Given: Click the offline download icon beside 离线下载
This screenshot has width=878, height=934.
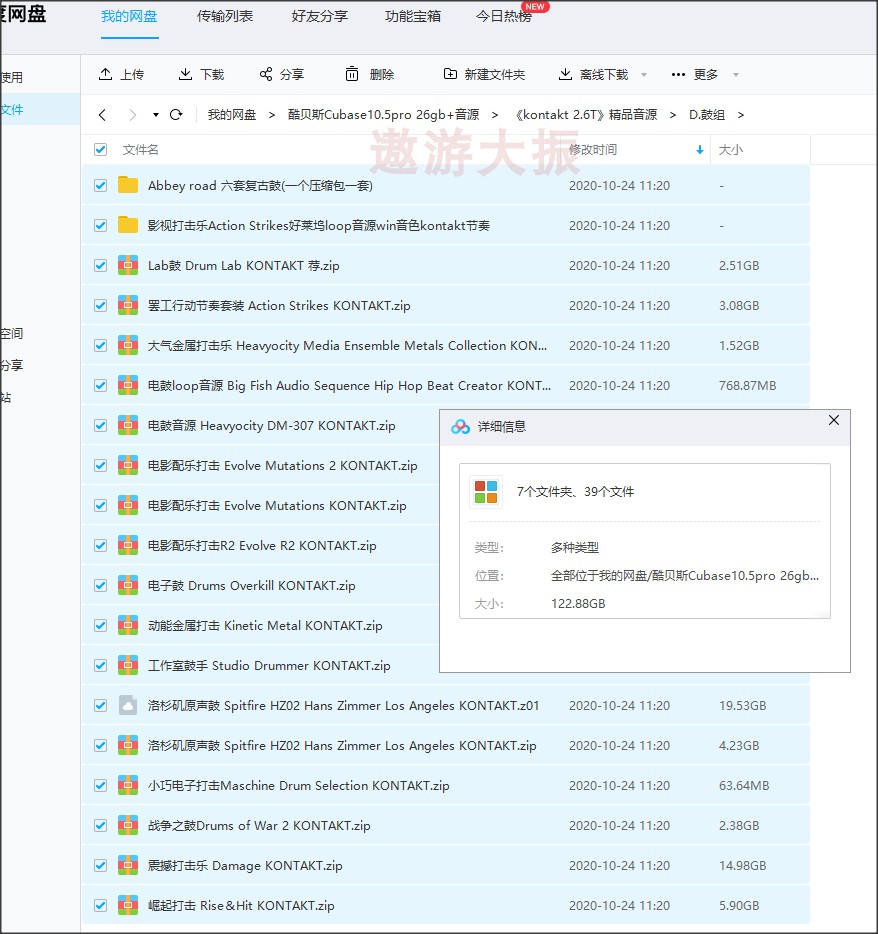Looking at the screenshot, I should coord(565,74).
